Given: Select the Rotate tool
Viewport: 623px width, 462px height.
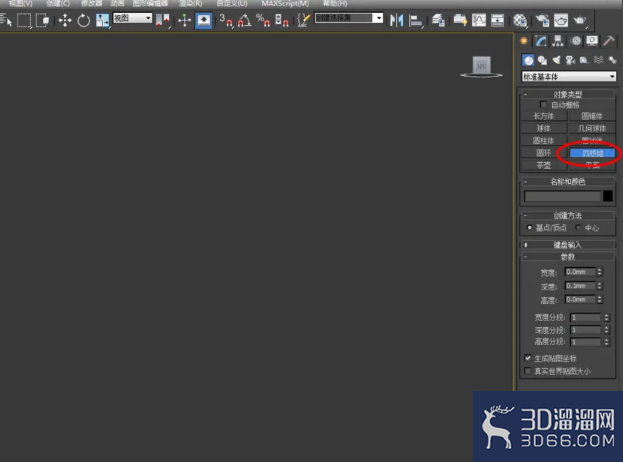Looking at the screenshot, I should coord(83,20).
